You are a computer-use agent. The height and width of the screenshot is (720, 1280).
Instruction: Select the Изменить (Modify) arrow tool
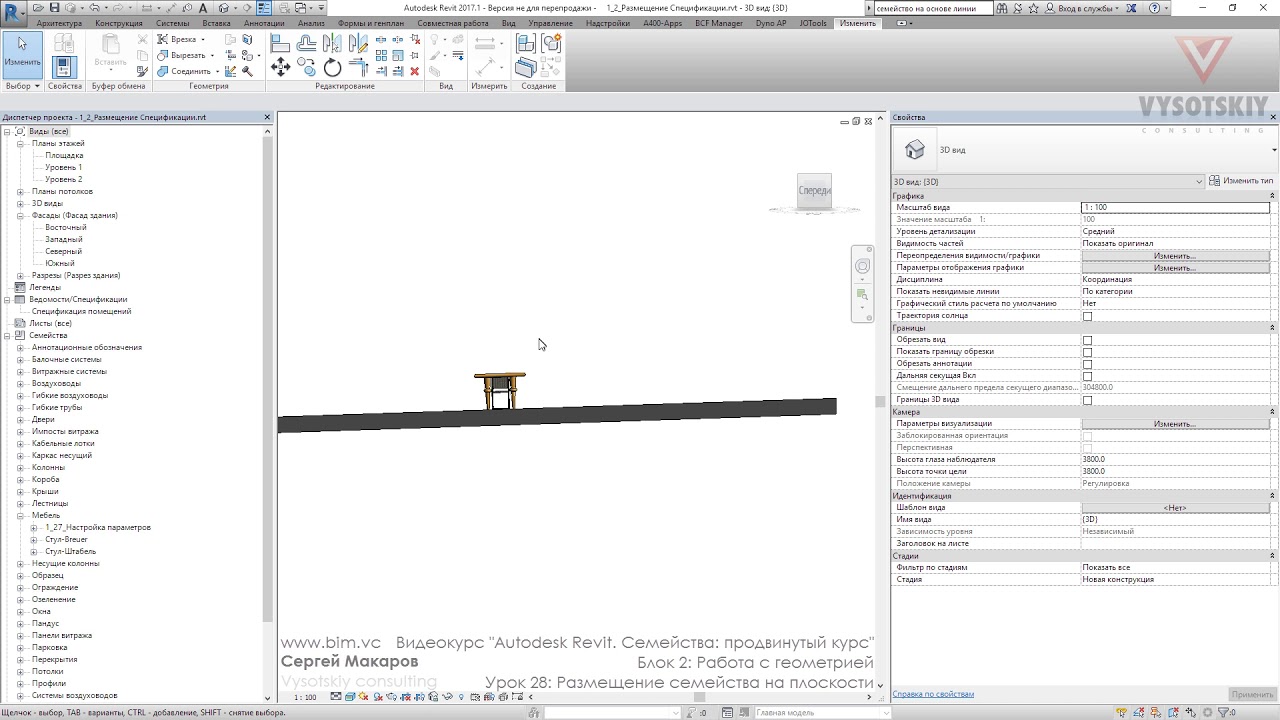tap(22, 54)
